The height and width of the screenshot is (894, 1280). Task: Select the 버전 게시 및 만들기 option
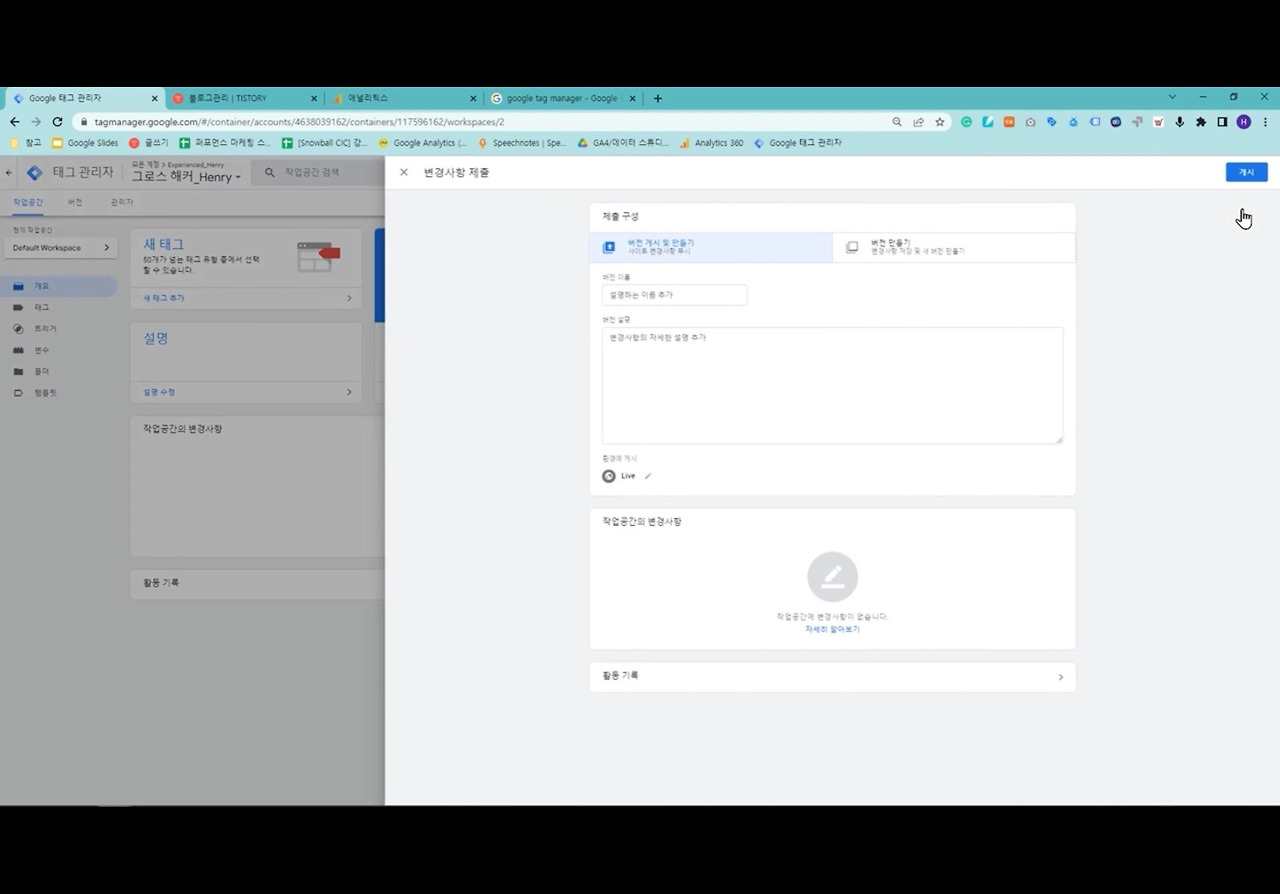(x=711, y=247)
